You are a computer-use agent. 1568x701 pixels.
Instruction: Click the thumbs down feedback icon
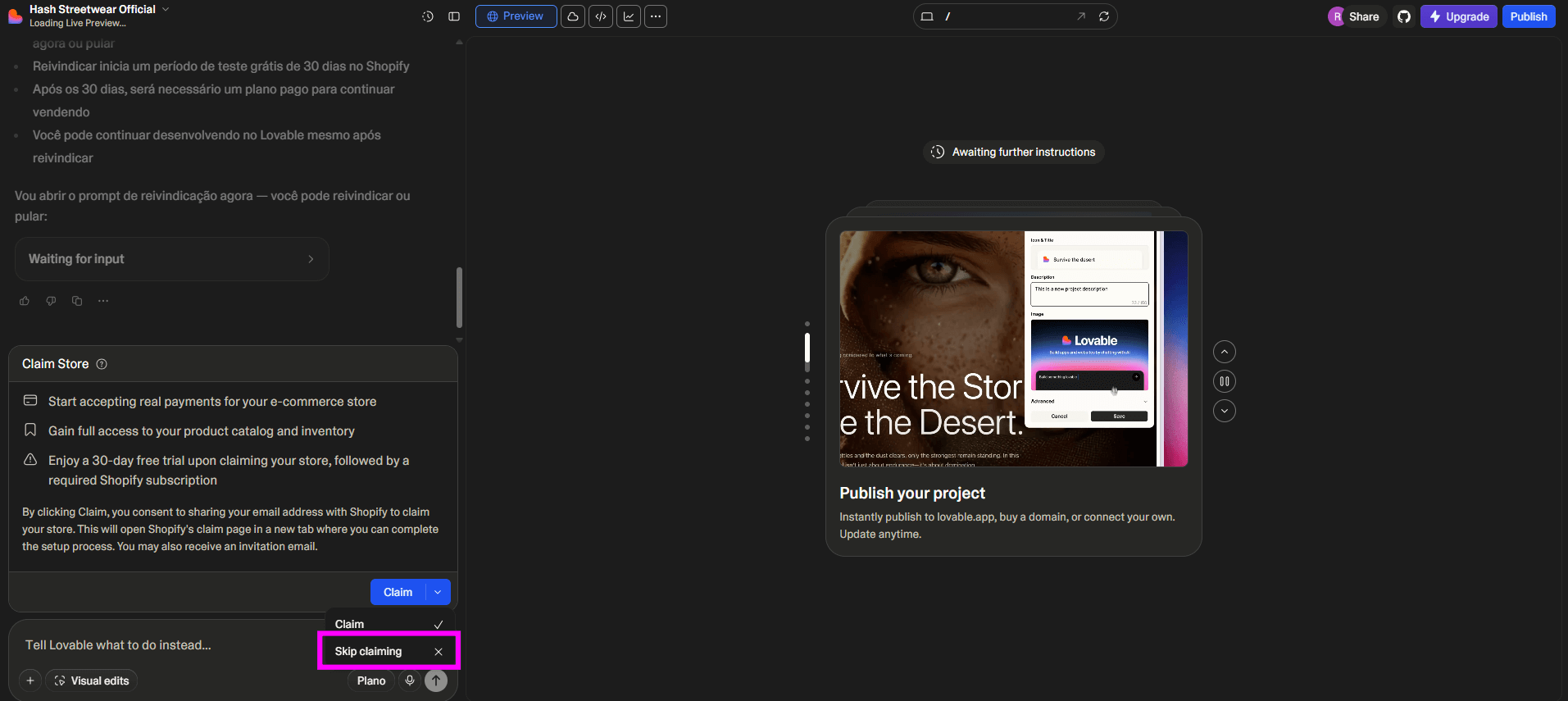(x=51, y=301)
